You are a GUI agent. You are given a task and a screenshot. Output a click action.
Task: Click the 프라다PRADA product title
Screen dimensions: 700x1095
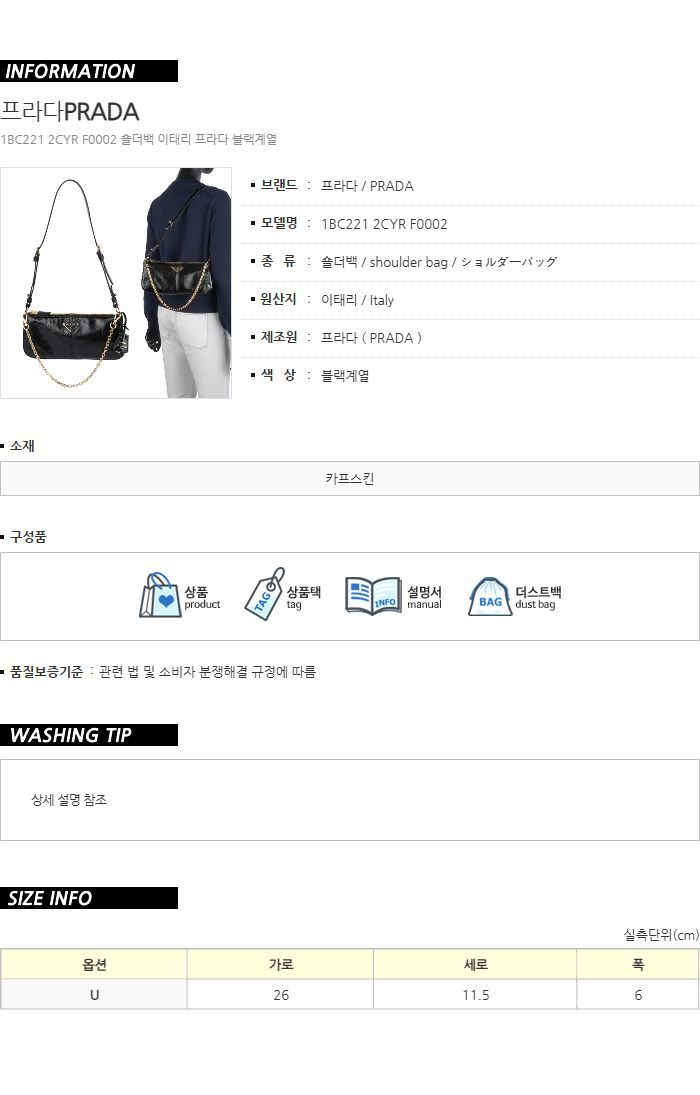coord(70,112)
